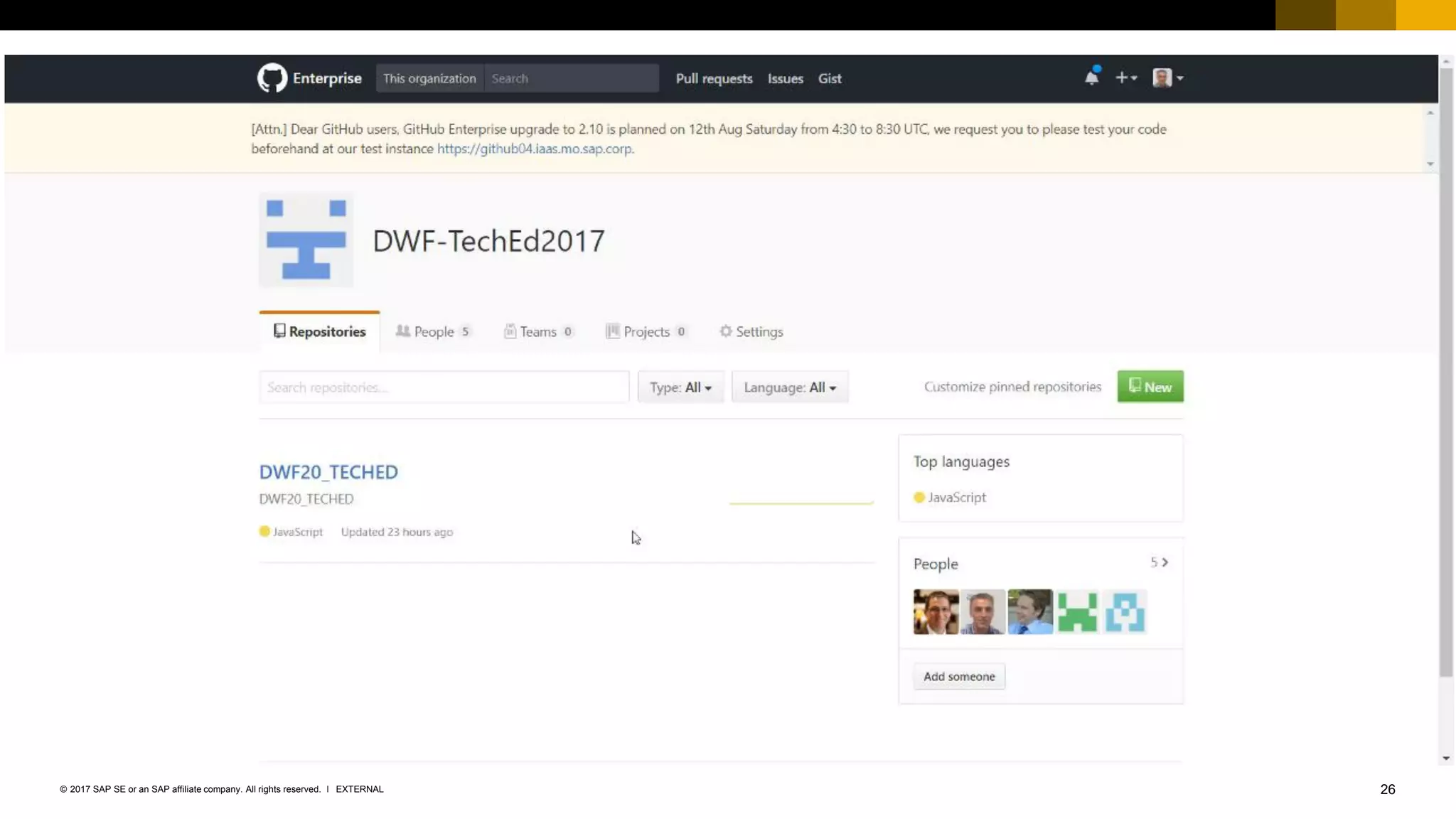Open the DWF20_TECHED repository link
The width and height of the screenshot is (1456, 819).
pos(328,472)
